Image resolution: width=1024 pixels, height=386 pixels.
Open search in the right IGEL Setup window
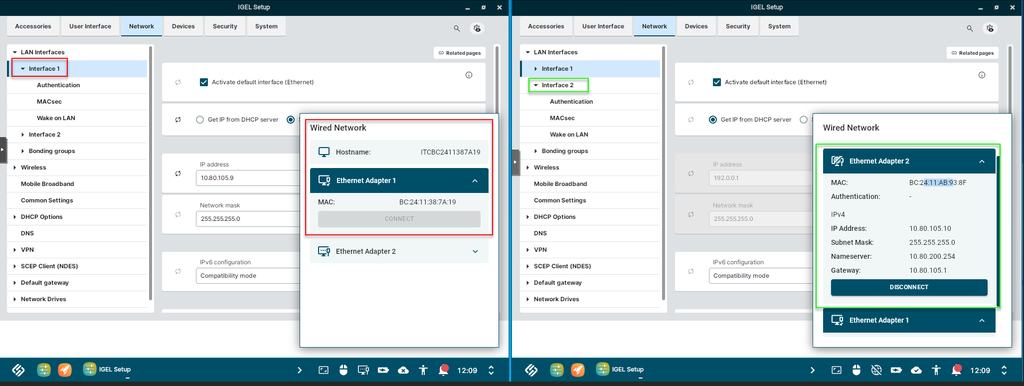[970, 29]
